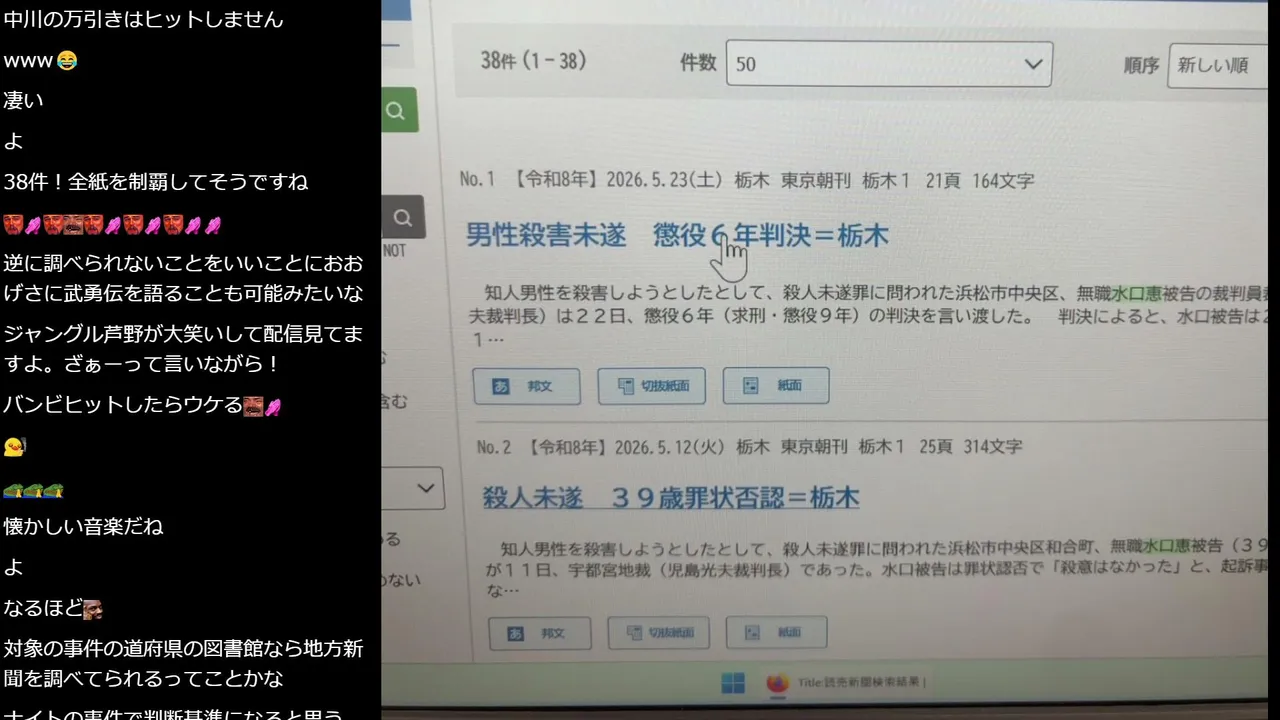Click the No.1 2026.5.23(土) metadata line
The height and width of the screenshot is (720, 1280).
pos(747,181)
